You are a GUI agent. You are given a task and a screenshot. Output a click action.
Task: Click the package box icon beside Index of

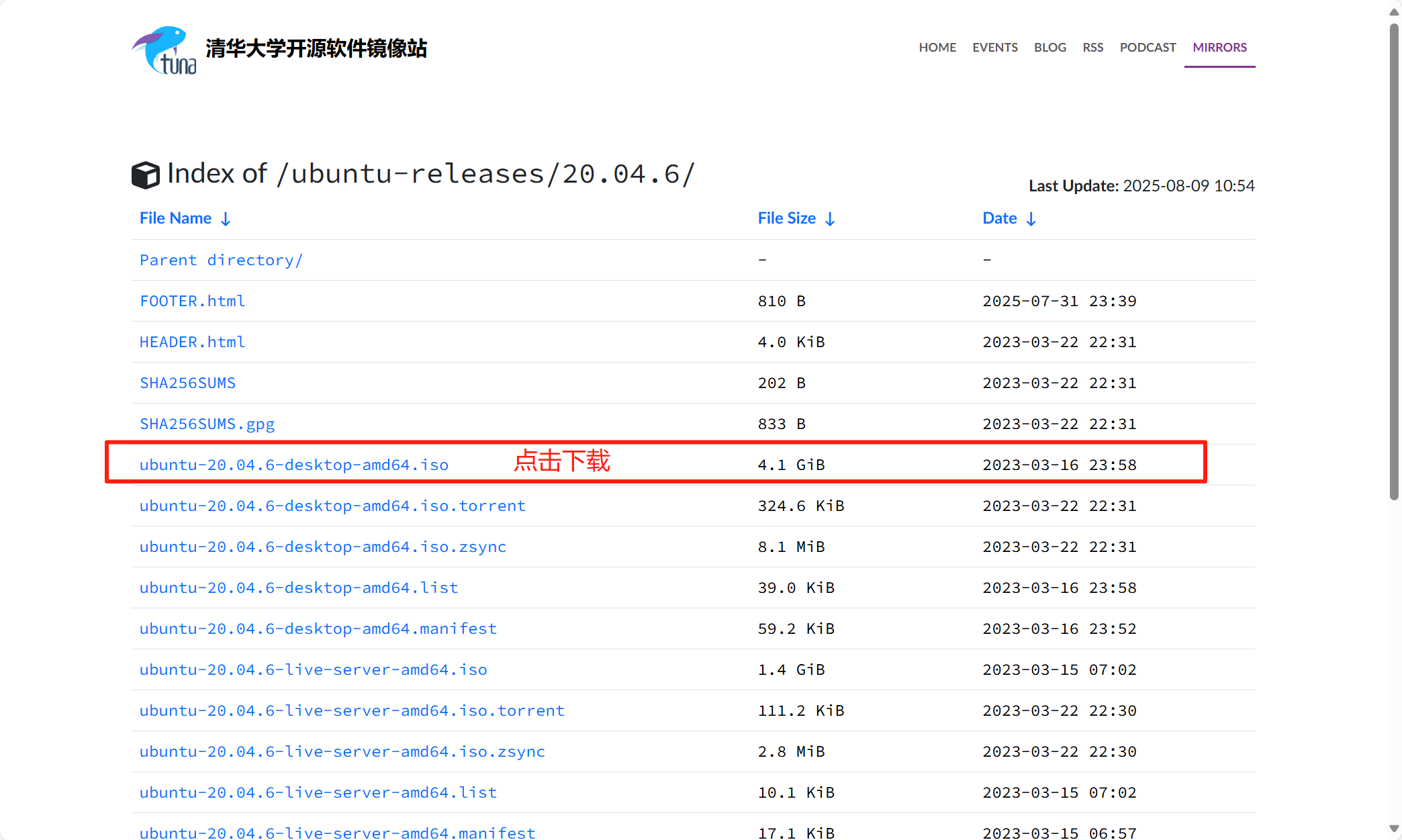point(145,175)
